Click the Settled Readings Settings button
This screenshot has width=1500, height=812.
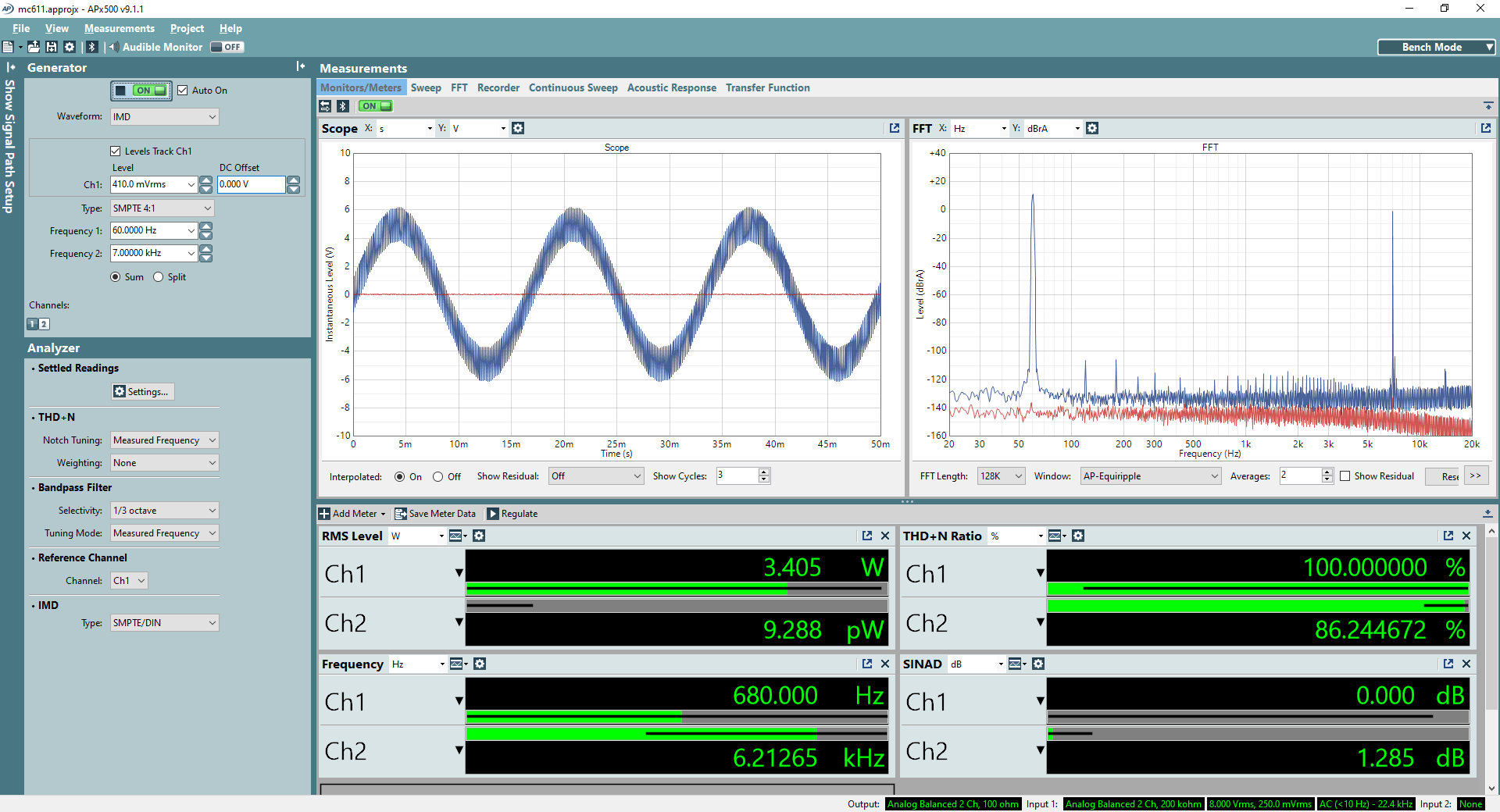pos(142,392)
